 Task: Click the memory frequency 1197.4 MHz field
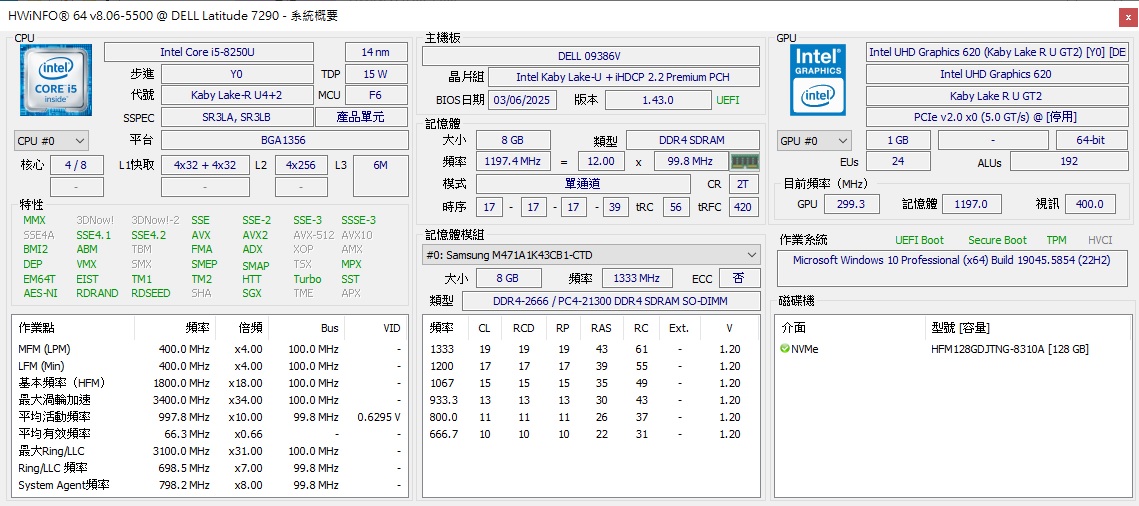tap(513, 161)
